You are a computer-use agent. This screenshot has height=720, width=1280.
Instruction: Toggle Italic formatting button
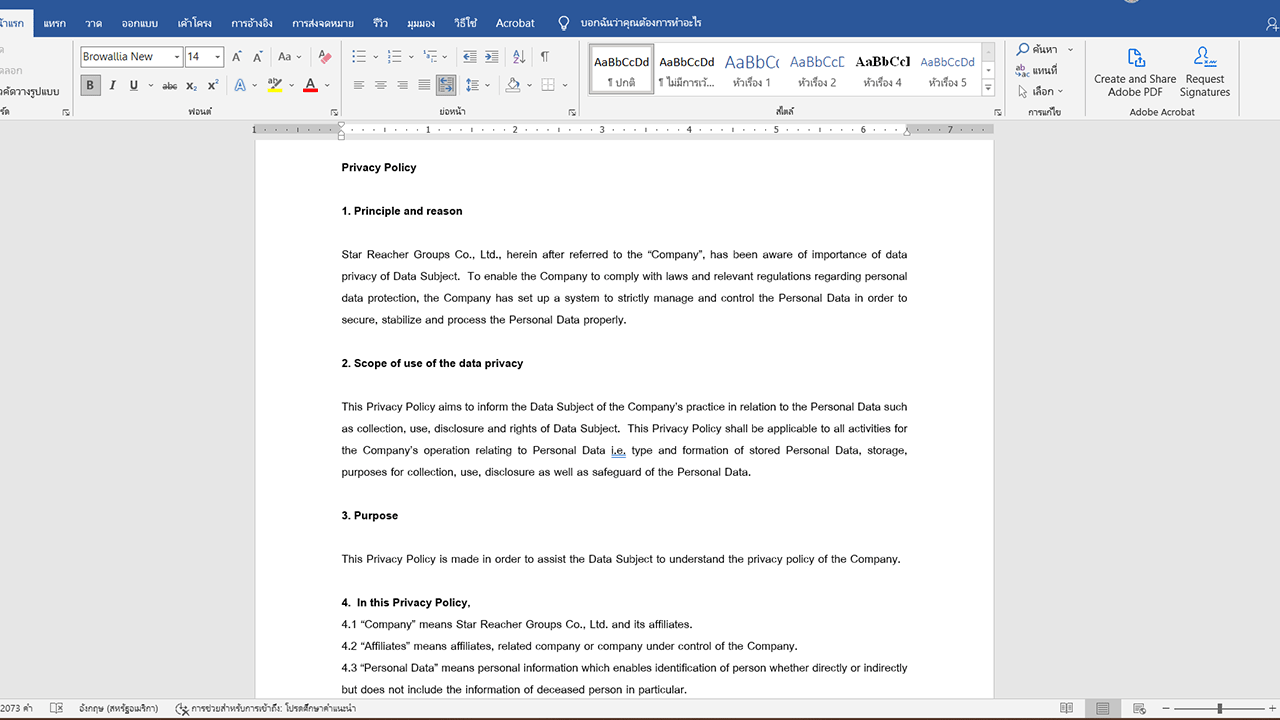pyautogui.click(x=112, y=86)
